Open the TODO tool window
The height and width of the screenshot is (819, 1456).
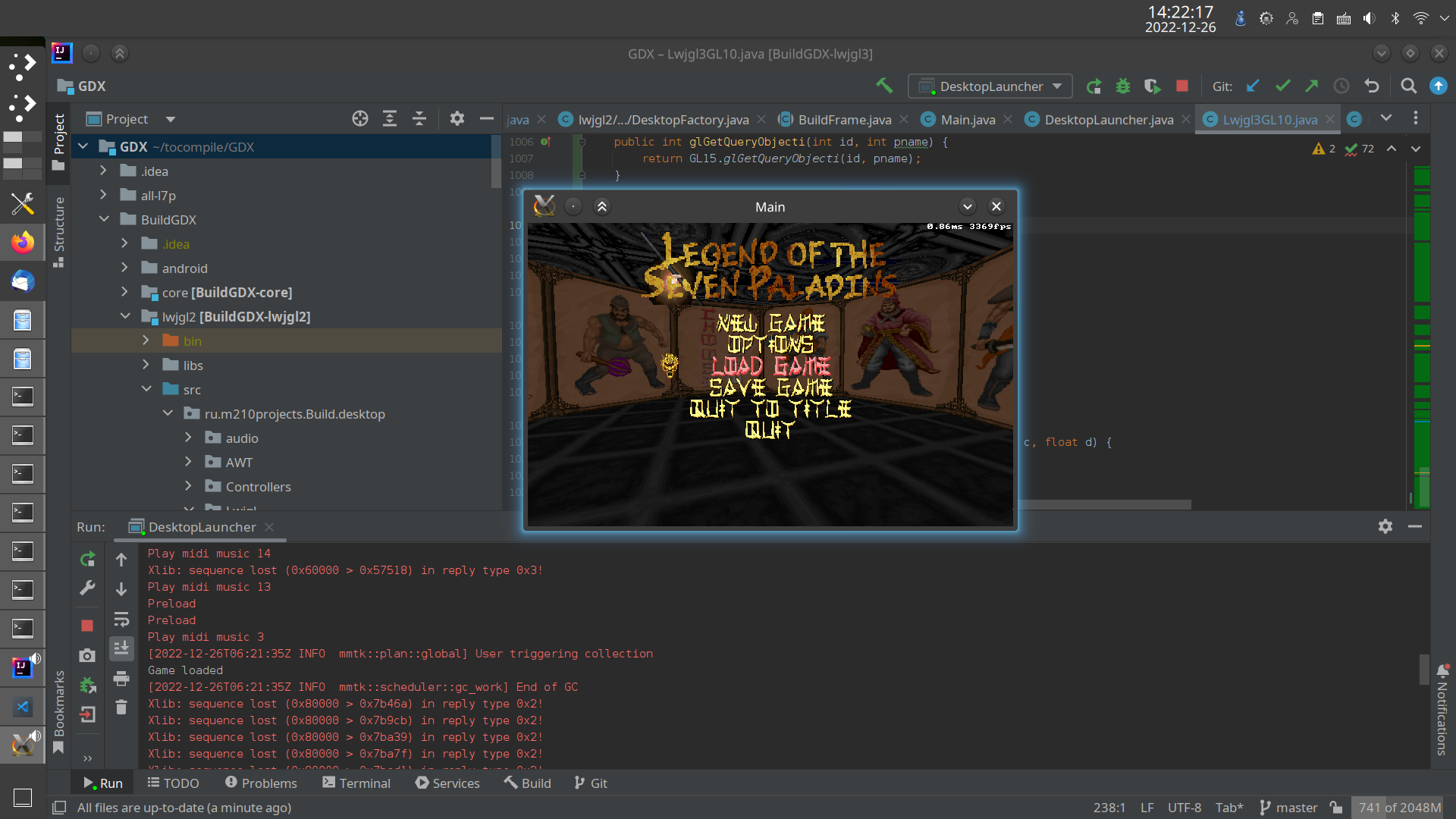(x=174, y=783)
